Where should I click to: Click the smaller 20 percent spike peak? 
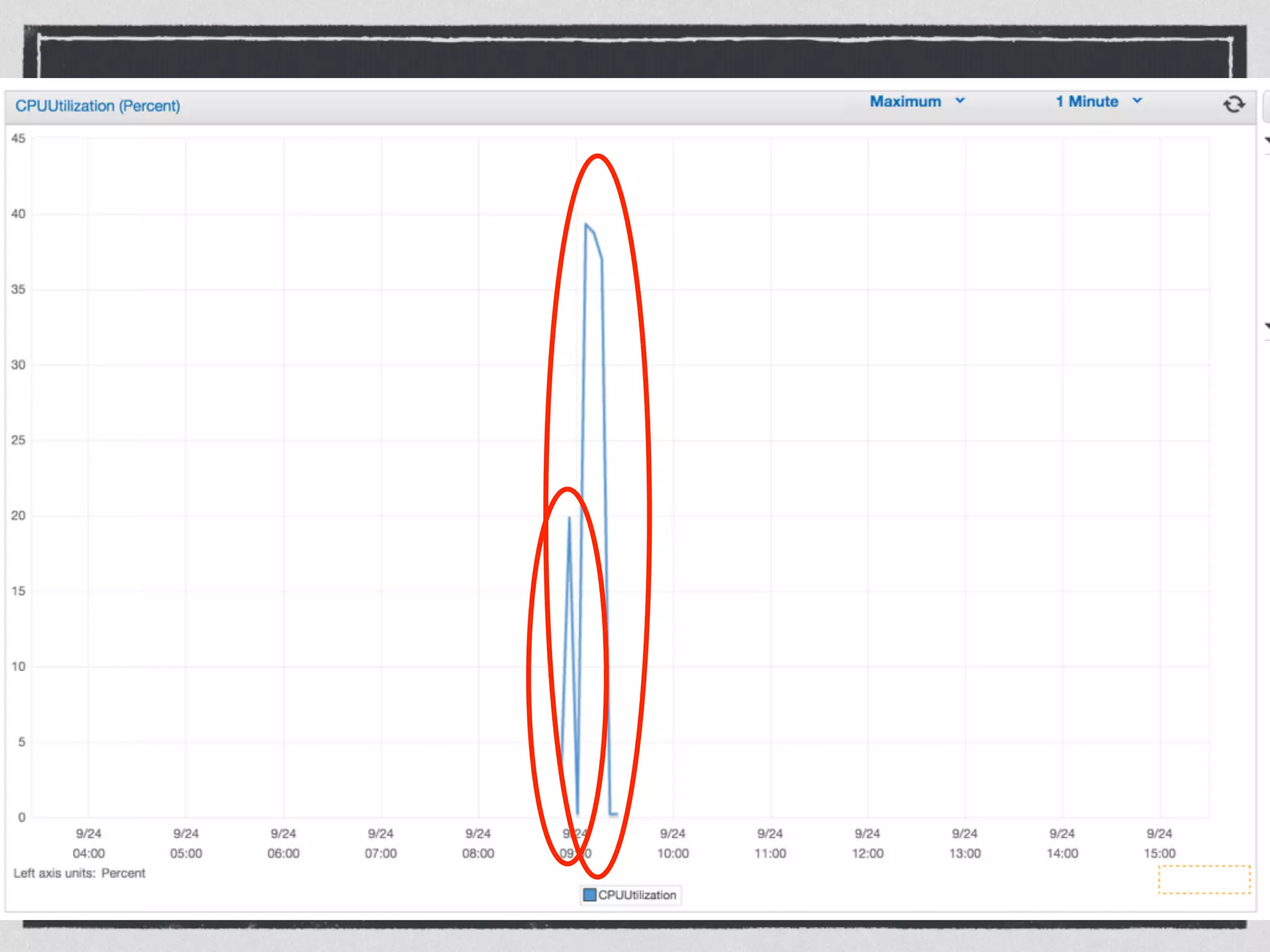[569, 518]
